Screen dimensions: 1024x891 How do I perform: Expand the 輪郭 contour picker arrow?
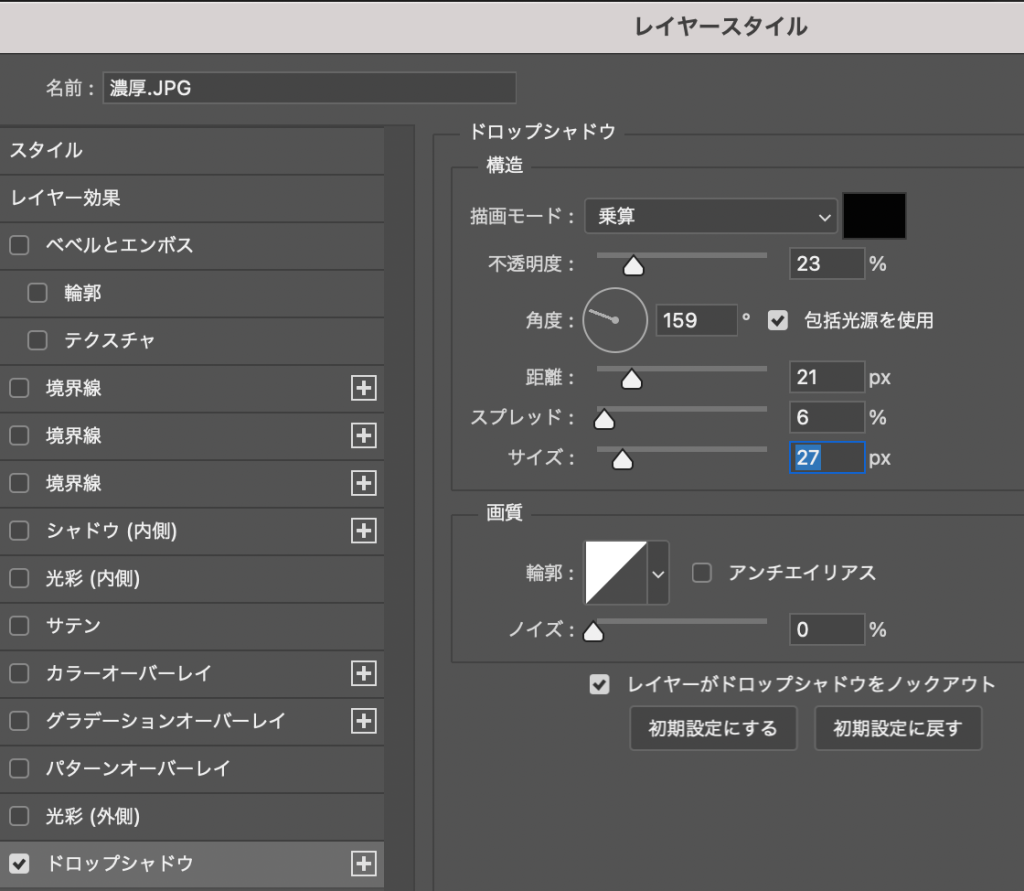pyautogui.click(x=658, y=573)
